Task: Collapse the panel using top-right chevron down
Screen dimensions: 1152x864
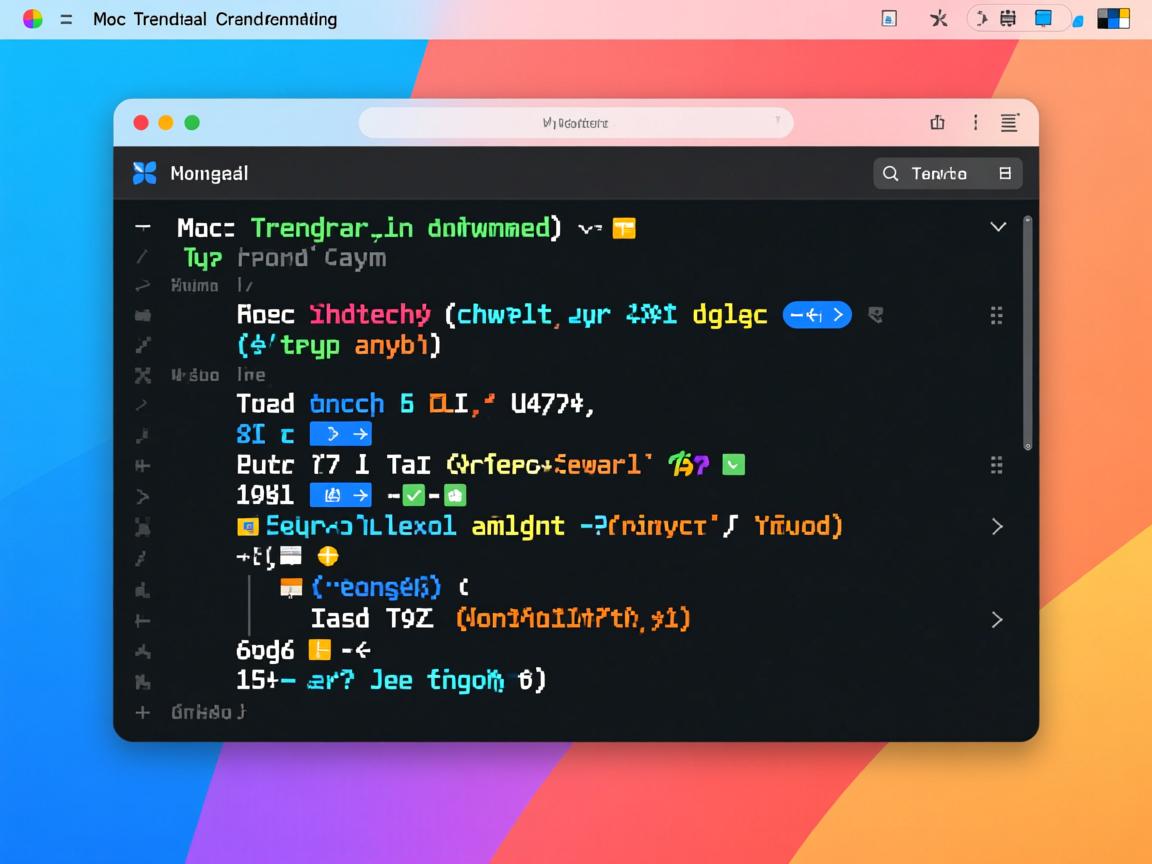Action: click(x=997, y=227)
